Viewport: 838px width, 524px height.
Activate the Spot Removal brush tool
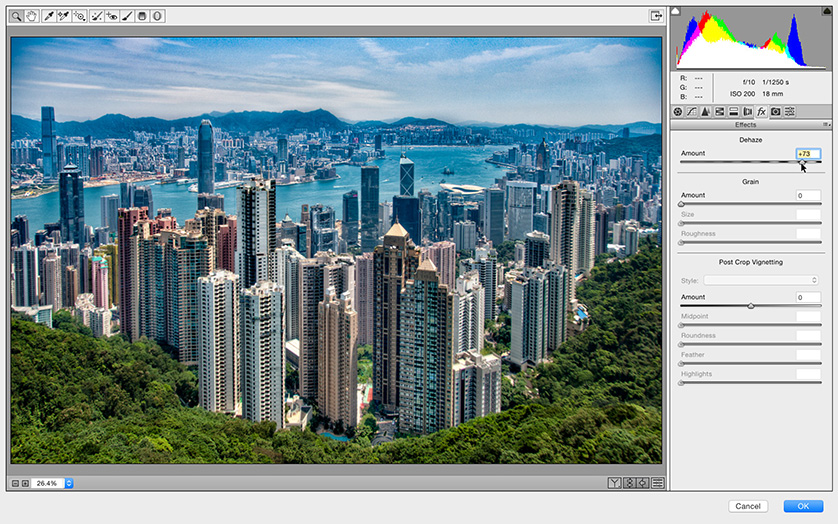pyautogui.click(x=96, y=16)
